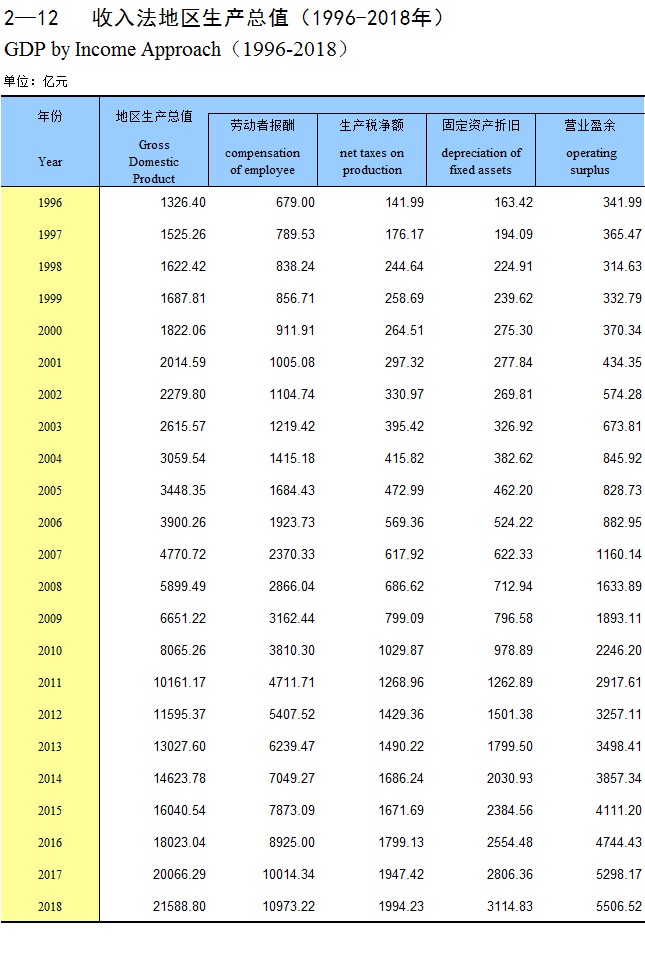Click the 固定资产折旧 depreciation header
This screenshot has width=645, height=955.
click(x=481, y=149)
